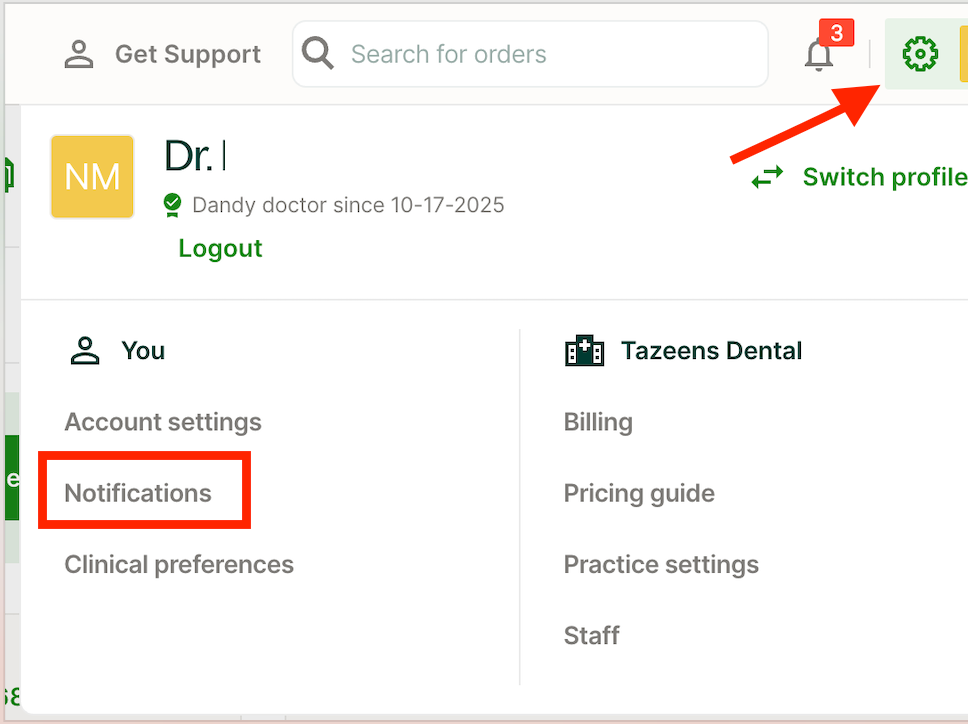
Task: Go to Billing
Action: tap(598, 422)
